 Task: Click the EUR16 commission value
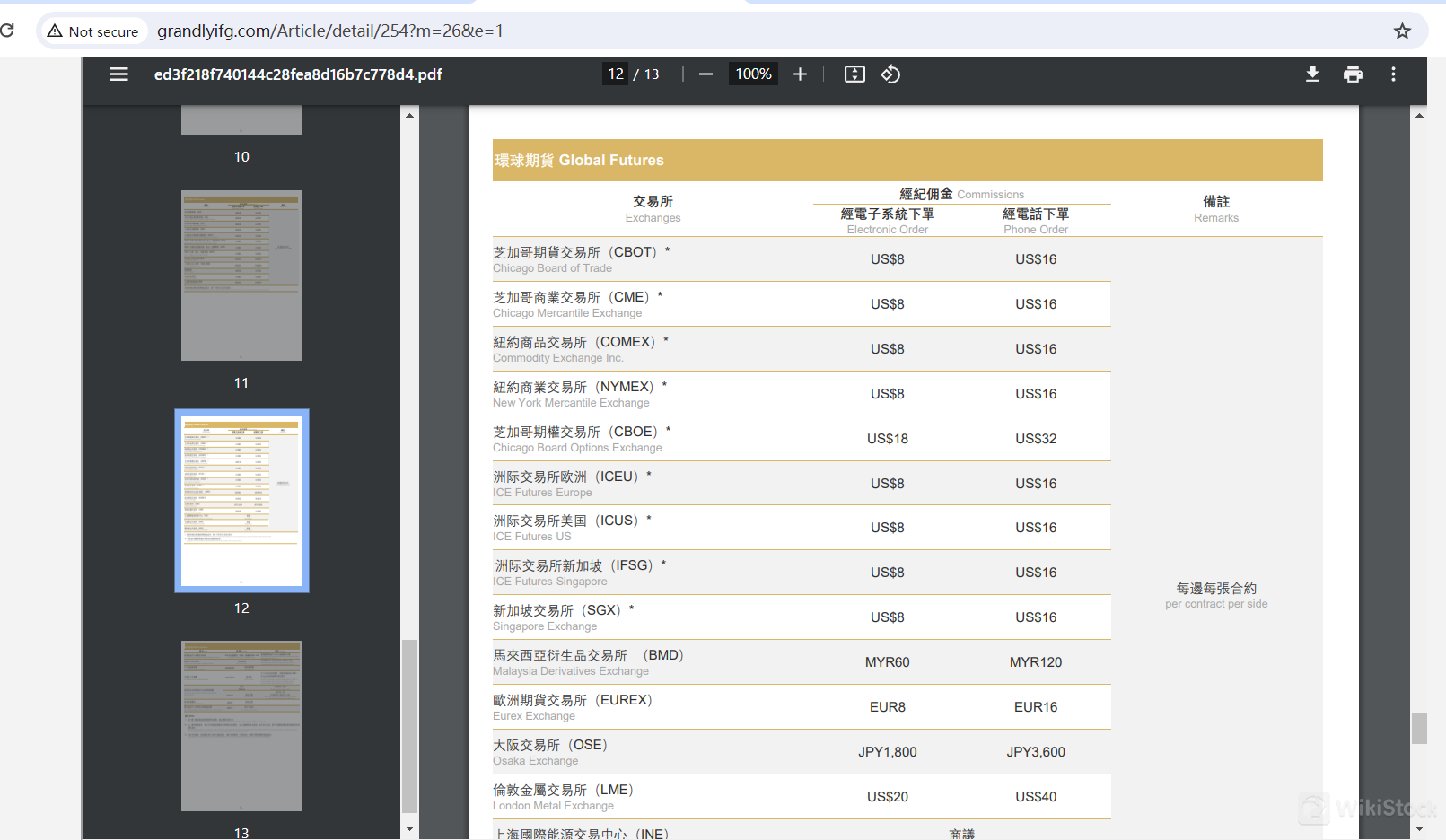point(1036,707)
